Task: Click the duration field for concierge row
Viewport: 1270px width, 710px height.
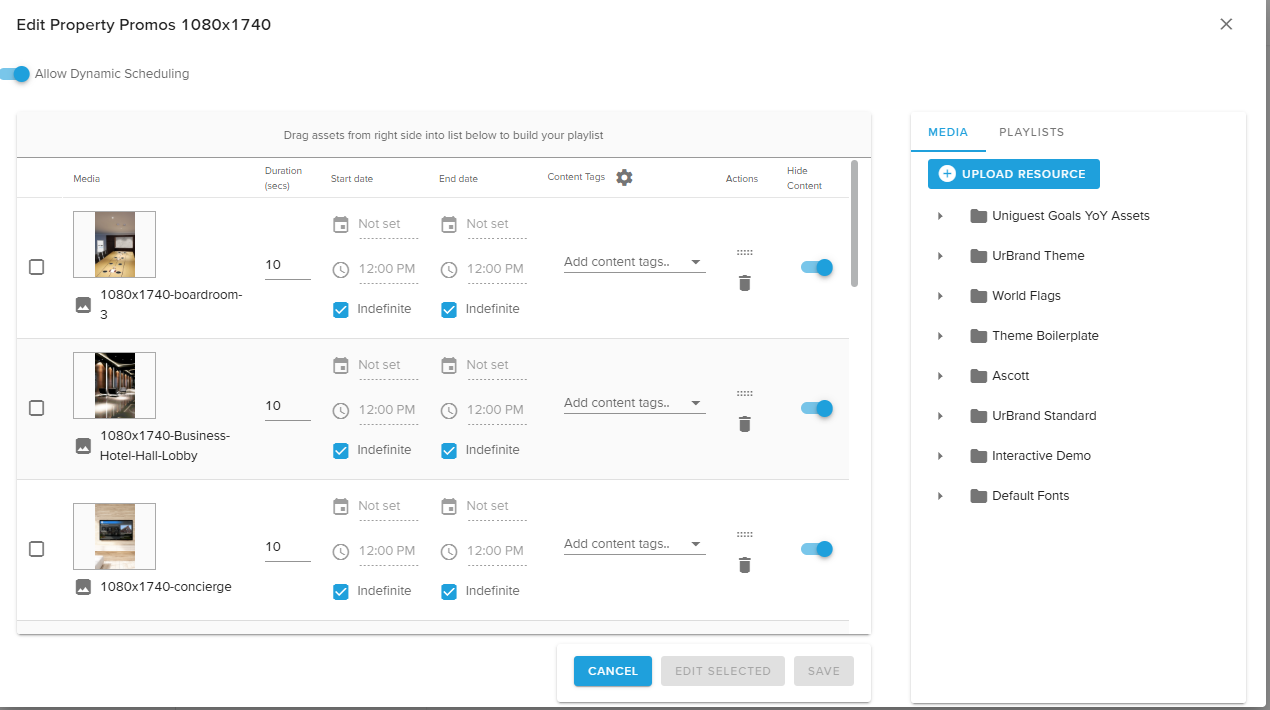Action: (x=286, y=548)
